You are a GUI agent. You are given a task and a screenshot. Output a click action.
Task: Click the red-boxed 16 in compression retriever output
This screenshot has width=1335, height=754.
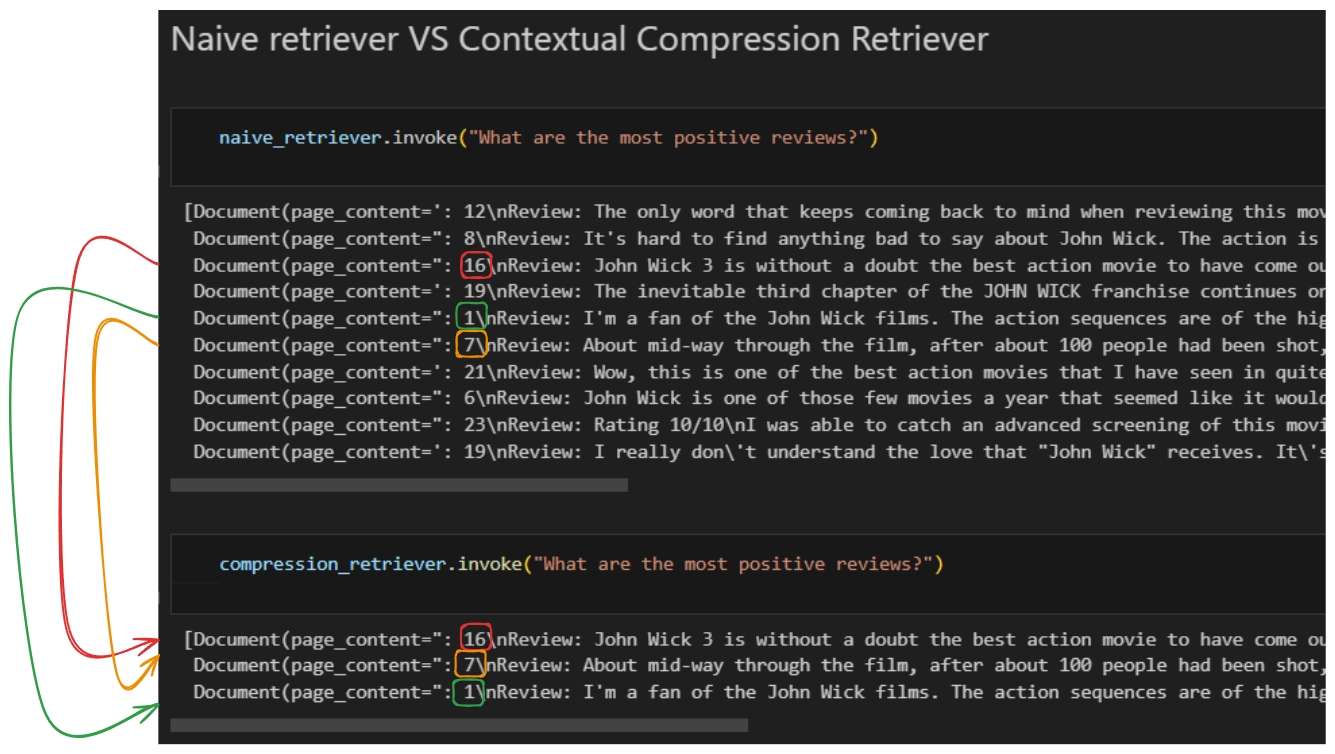475,639
